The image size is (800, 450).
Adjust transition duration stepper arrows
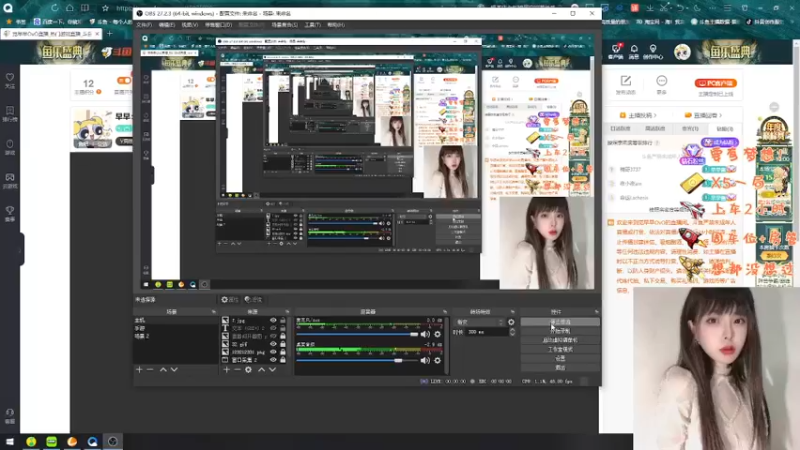coord(512,332)
